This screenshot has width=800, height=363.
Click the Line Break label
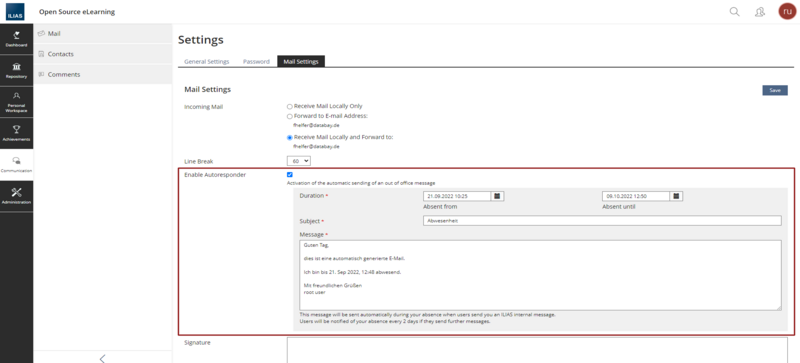198,161
